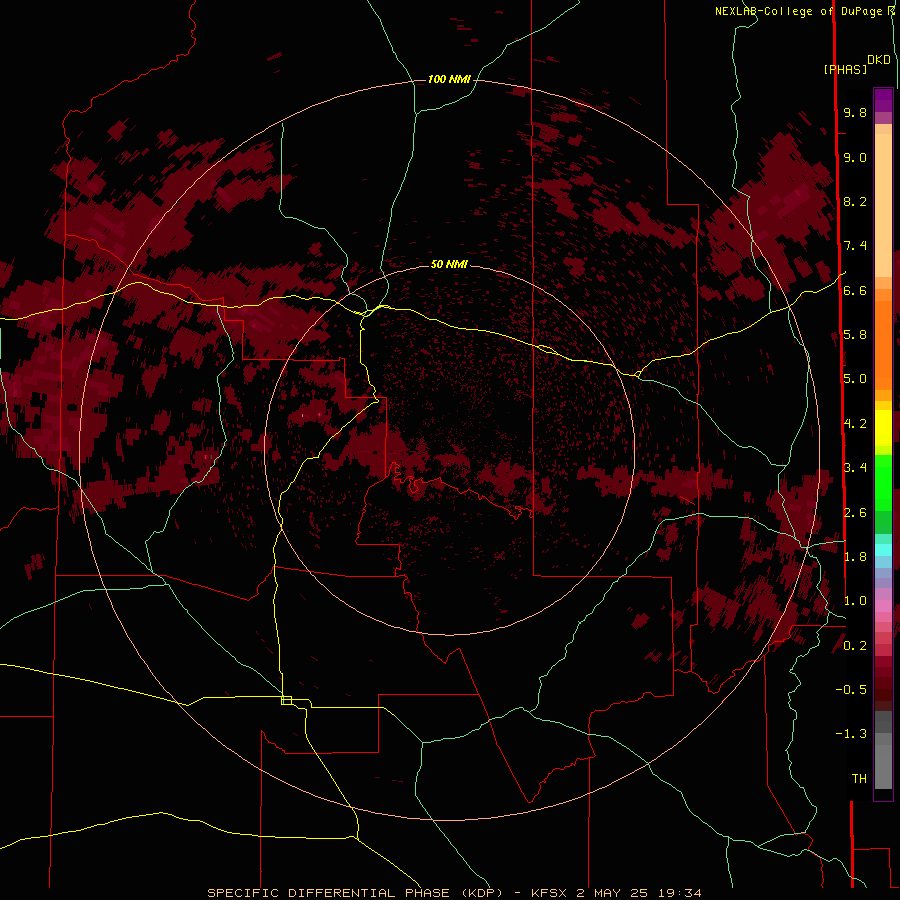Click the 1.8 scale value
Image resolution: width=900 pixels, height=900 pixels.
(855, 557)
